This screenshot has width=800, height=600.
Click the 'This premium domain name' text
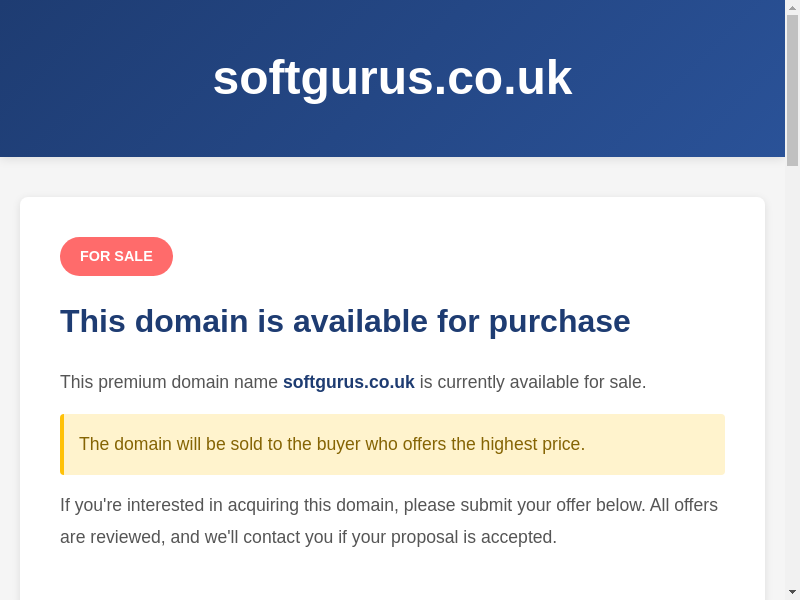point(168,382)
